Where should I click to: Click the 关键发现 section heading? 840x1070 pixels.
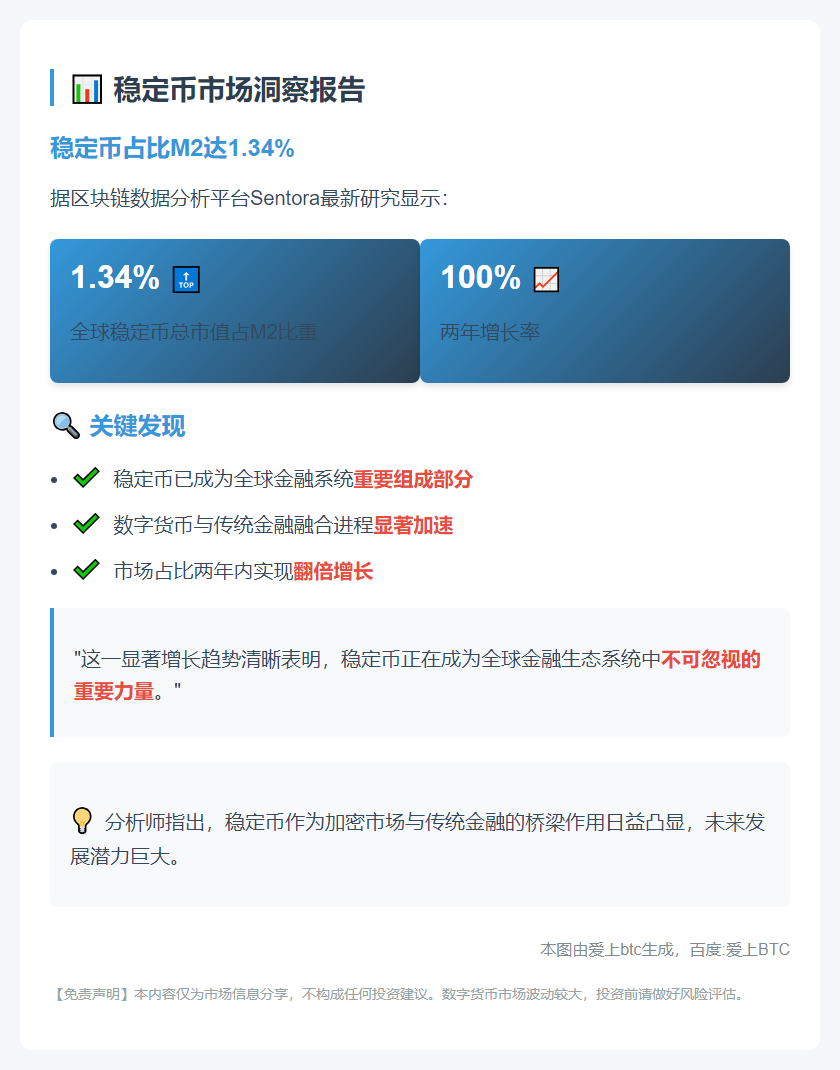[137, 426]
